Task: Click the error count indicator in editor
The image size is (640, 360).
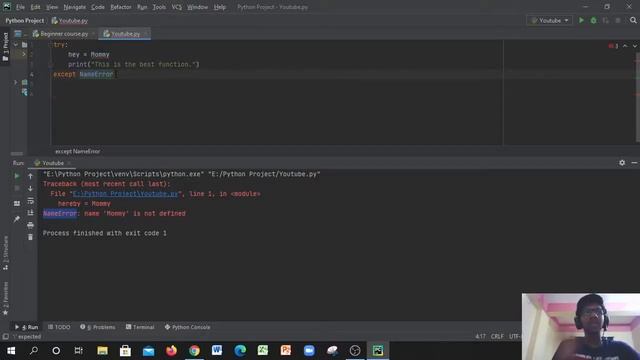Action: tap(613, 46)
